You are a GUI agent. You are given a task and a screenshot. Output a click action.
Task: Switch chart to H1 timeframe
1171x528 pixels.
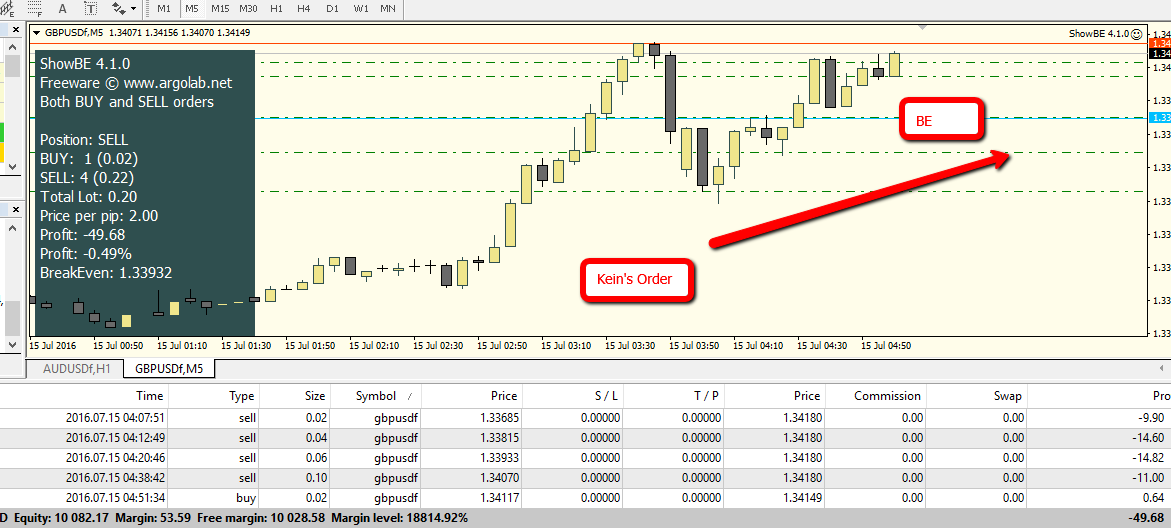(276, 9)
